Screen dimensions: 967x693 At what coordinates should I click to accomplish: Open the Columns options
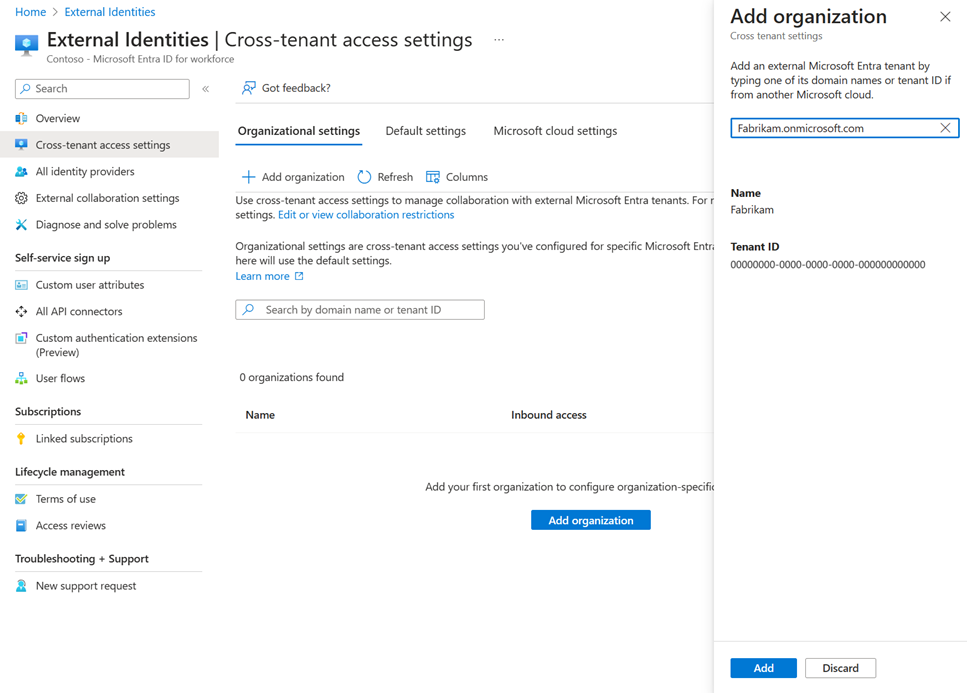coord(456,176)
